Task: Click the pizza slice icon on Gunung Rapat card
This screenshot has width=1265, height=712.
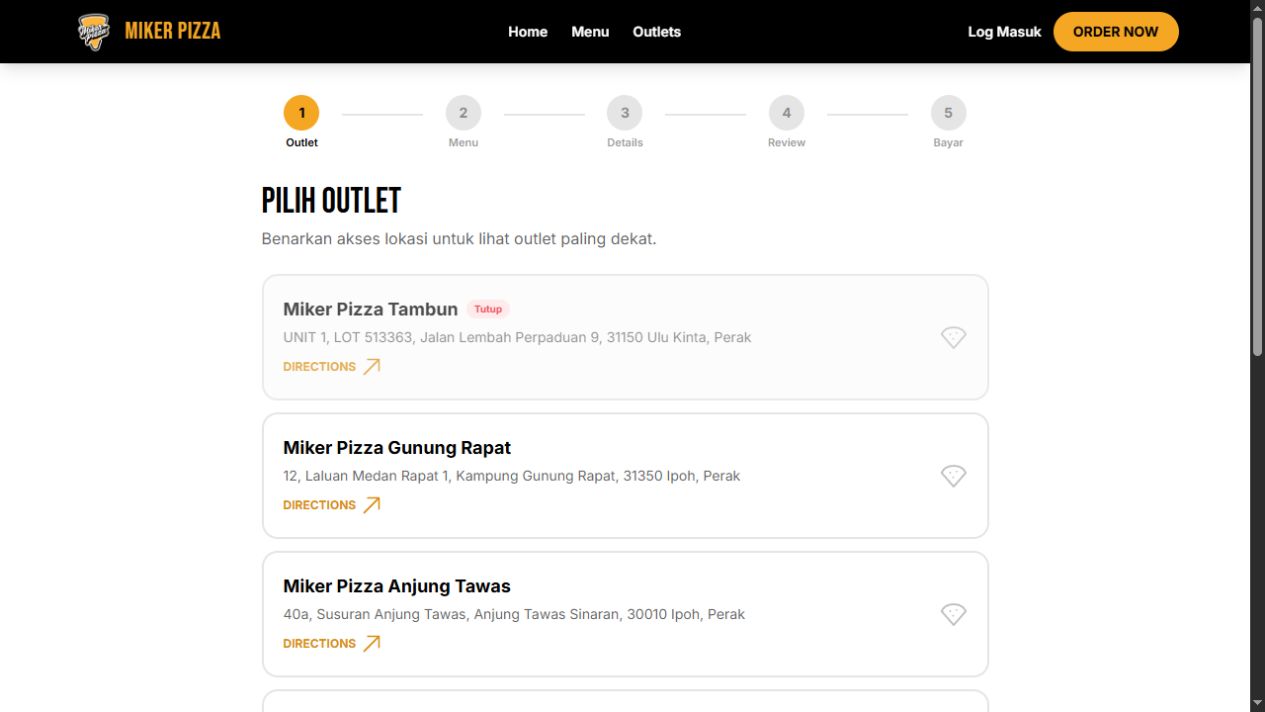Action: pos(954,476)
